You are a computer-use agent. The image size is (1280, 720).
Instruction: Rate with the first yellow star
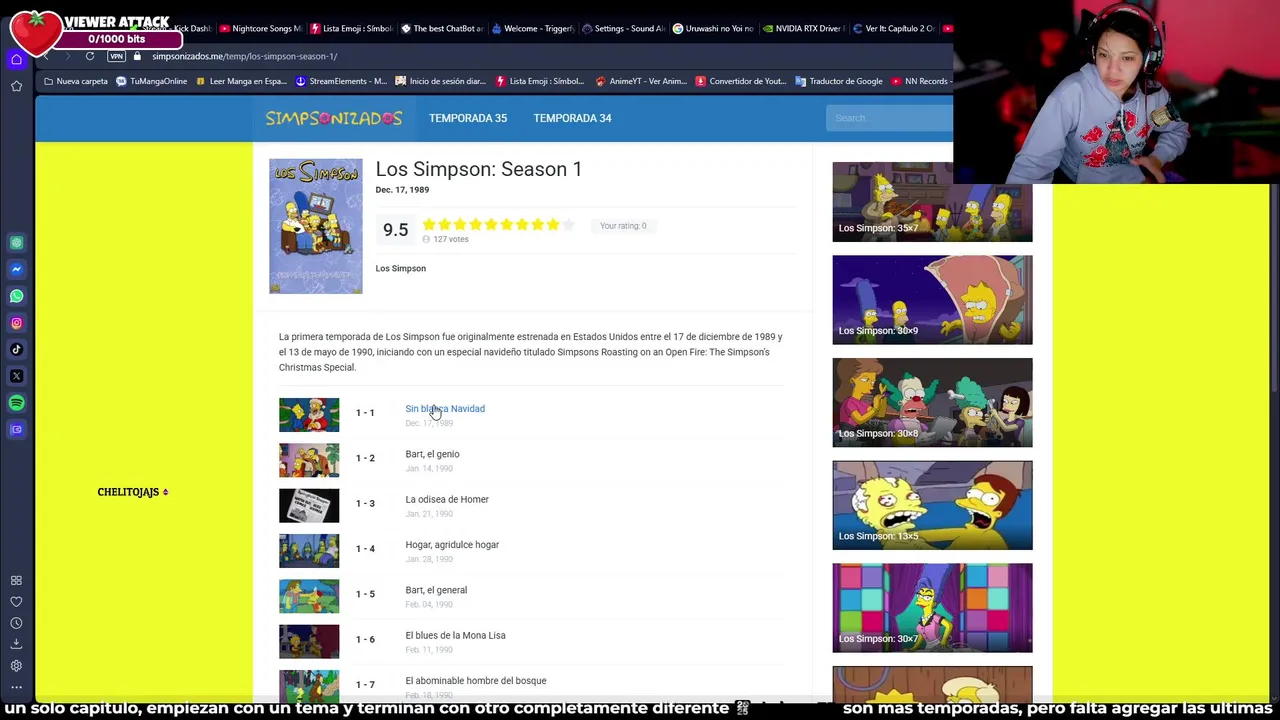tap(429, 225)
